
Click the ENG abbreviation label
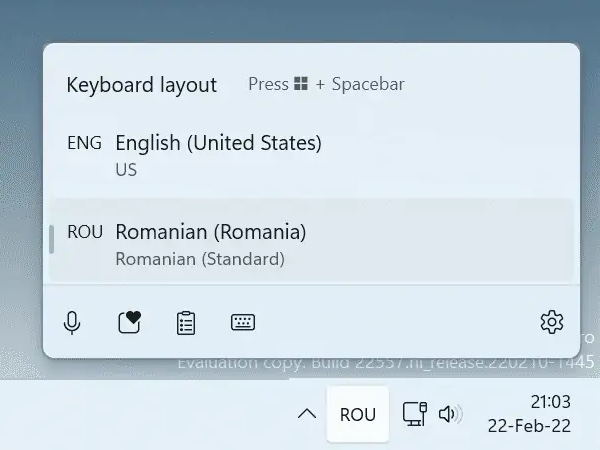84,143
